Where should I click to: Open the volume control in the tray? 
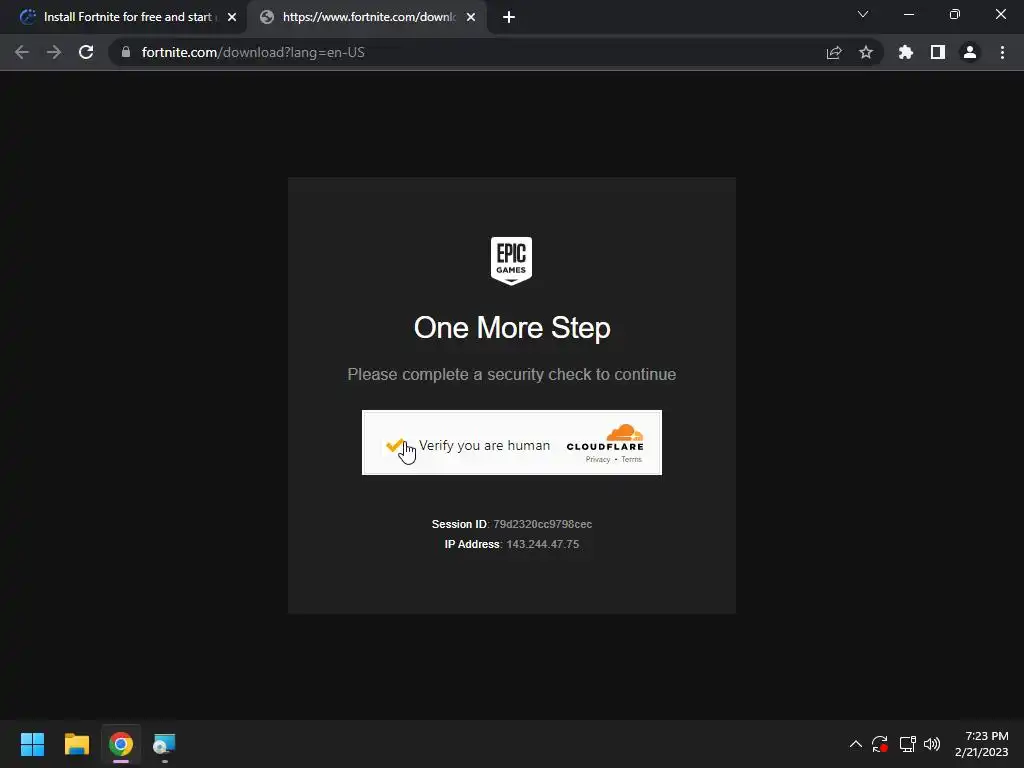[932, 744]
